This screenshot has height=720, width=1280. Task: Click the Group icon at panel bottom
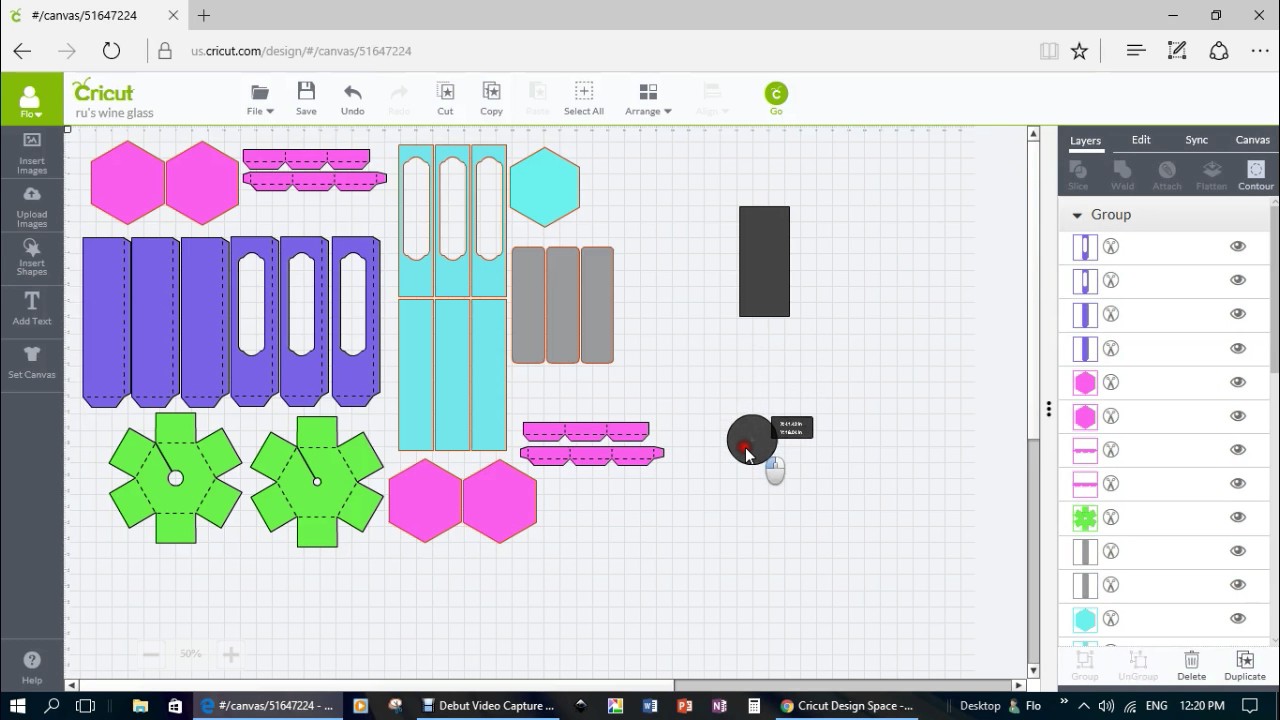[x=1085, y=665]
